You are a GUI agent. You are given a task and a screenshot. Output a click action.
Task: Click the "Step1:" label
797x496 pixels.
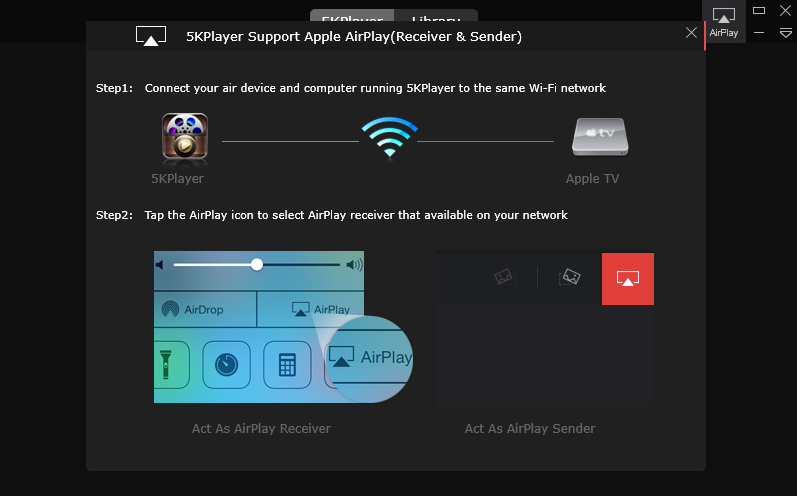(114, 88)
